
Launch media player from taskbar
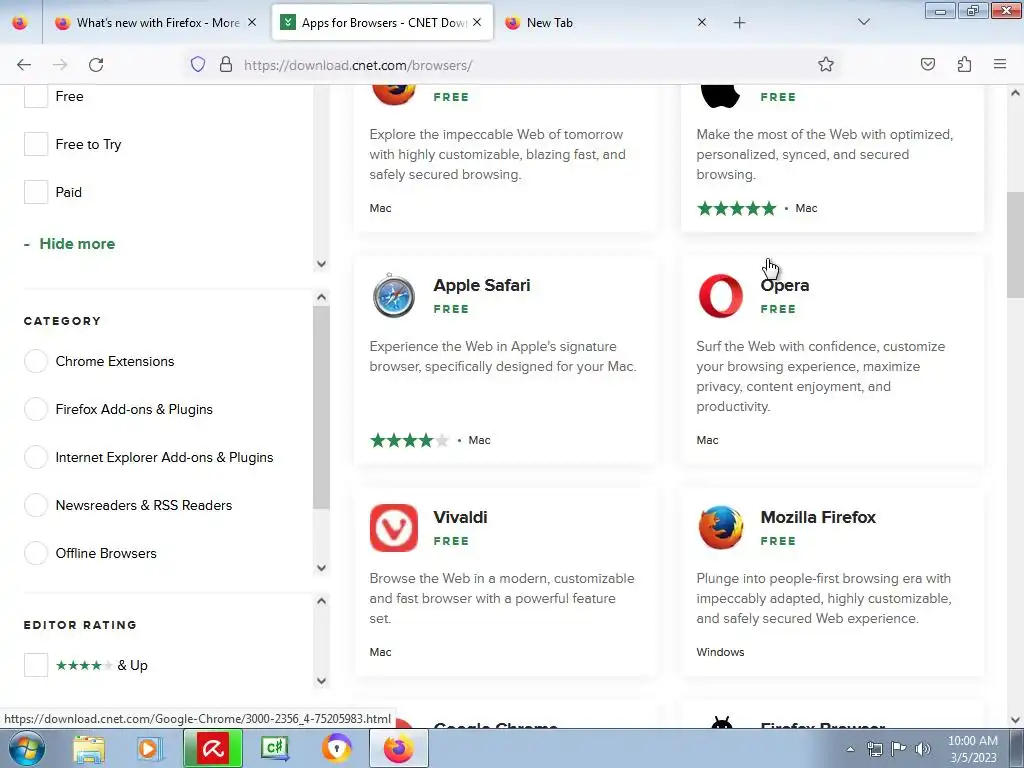pos(149,749)
